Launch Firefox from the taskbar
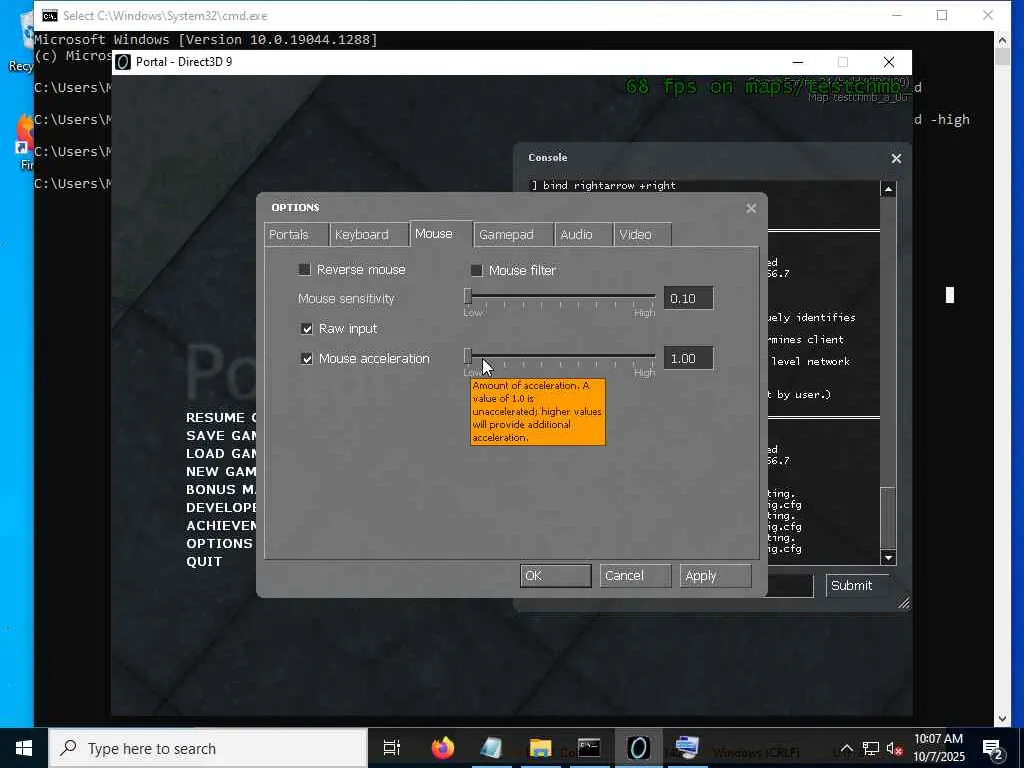This screenshot has height=768, width=1024. pos(443,748)
